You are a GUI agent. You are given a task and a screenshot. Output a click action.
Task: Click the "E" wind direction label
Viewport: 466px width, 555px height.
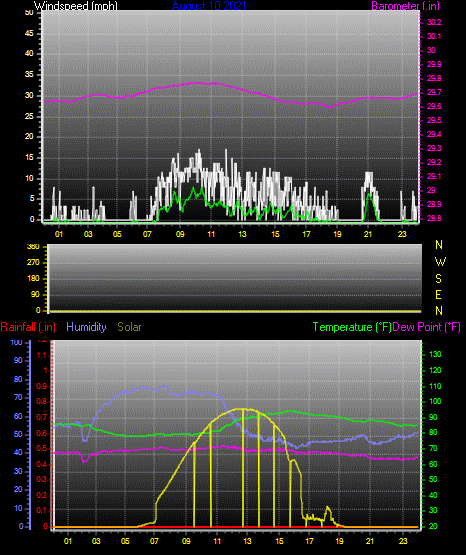[438, 294]
